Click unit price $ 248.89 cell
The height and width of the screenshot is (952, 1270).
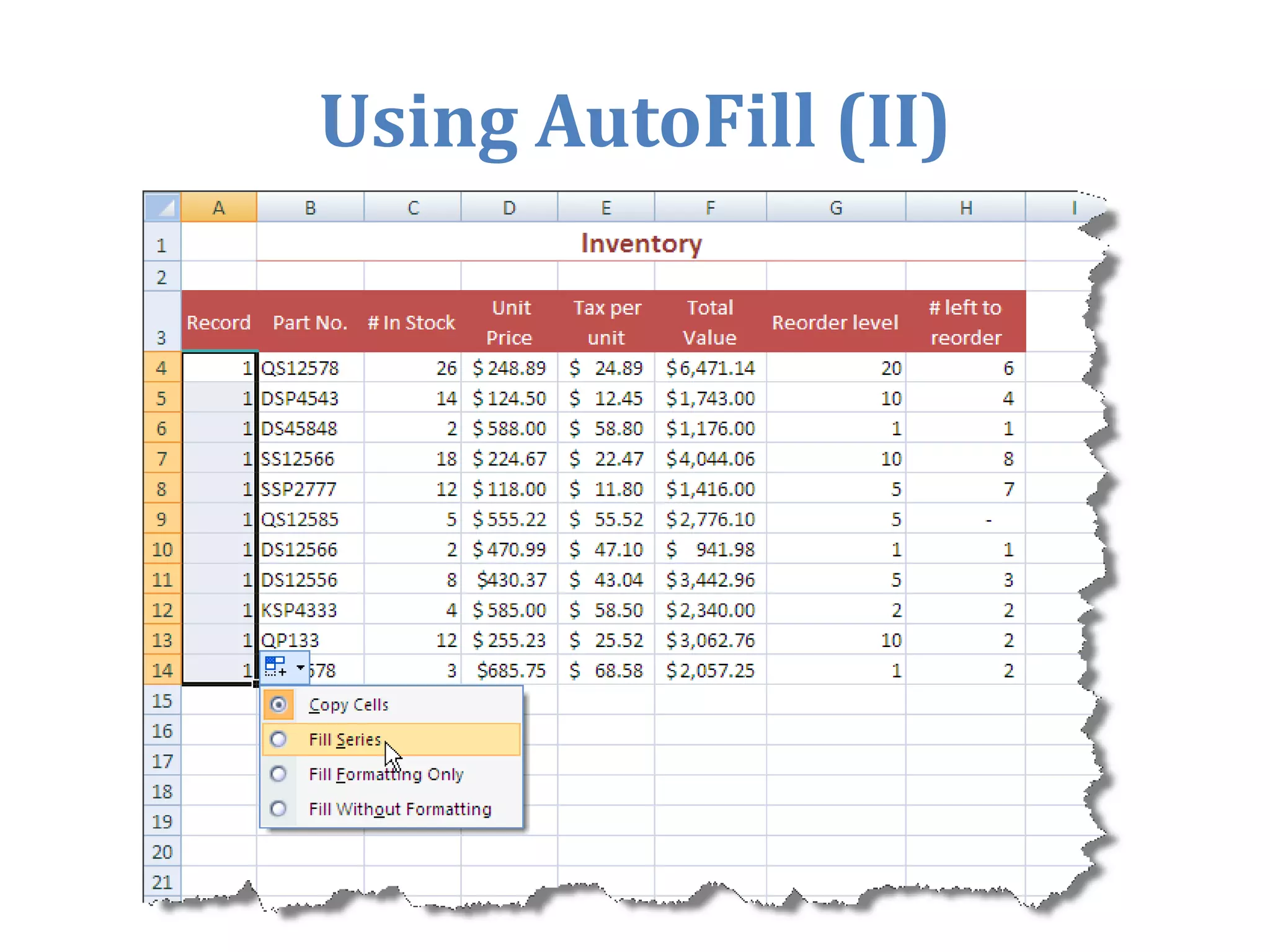pos(509,368)
